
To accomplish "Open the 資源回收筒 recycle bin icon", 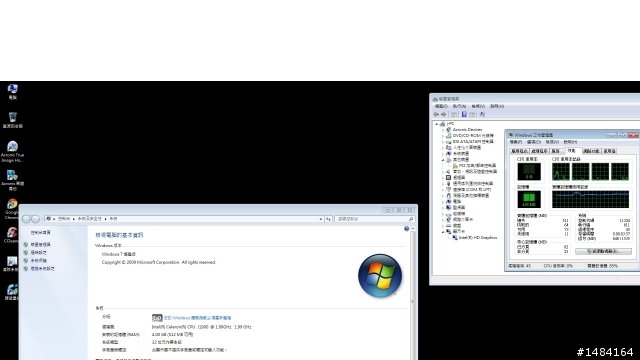I will pos(12,120).
